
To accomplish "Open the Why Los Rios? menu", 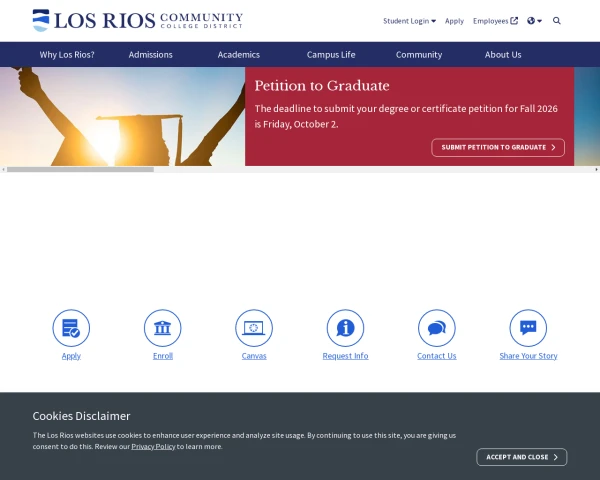I will click(x=67, y=55).
